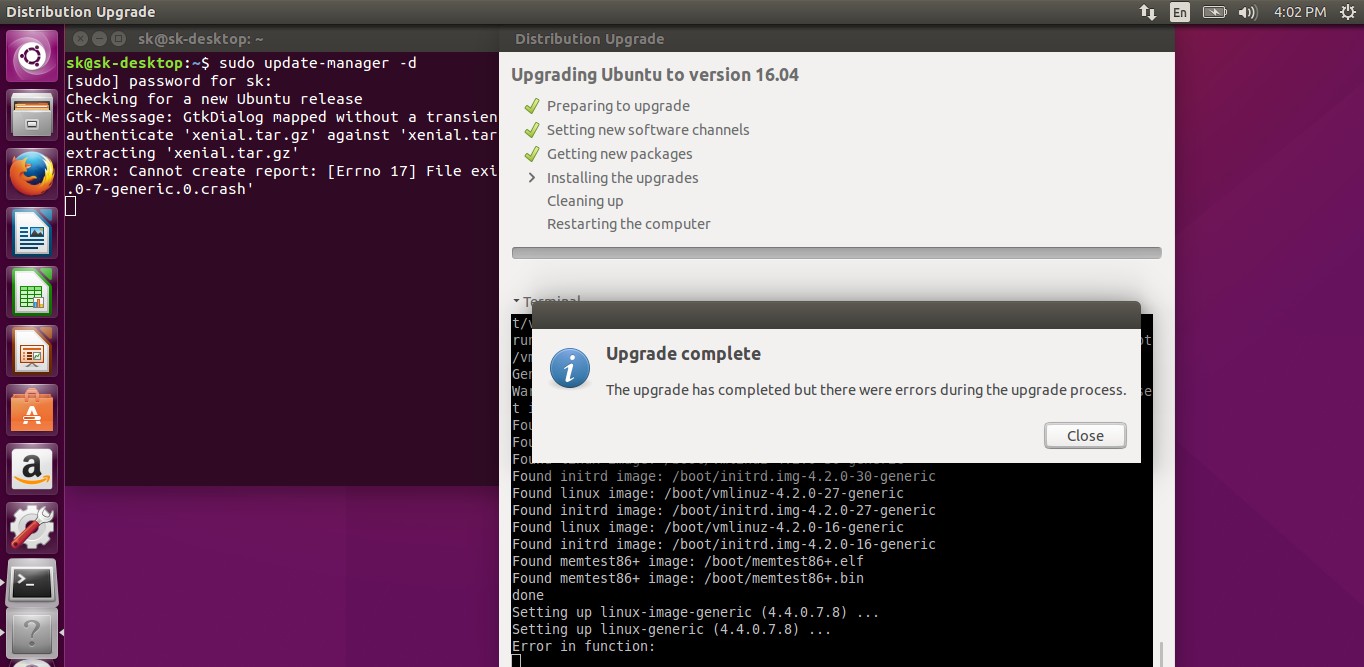This screenshot has width=1364, height=667.
Task: Click 'Found memtest86+ image: /boot/memtest86+.elf' line
Action: 688,561
